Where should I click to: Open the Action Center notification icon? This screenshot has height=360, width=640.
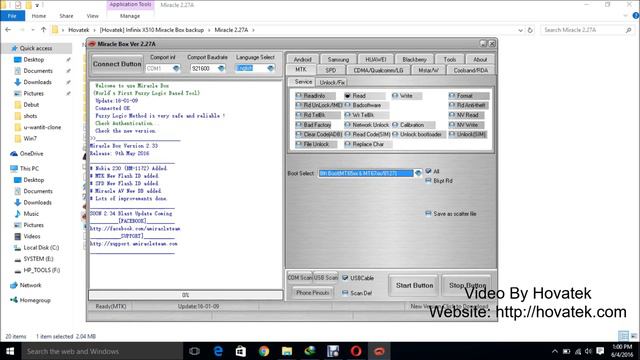tap(600, 351)
